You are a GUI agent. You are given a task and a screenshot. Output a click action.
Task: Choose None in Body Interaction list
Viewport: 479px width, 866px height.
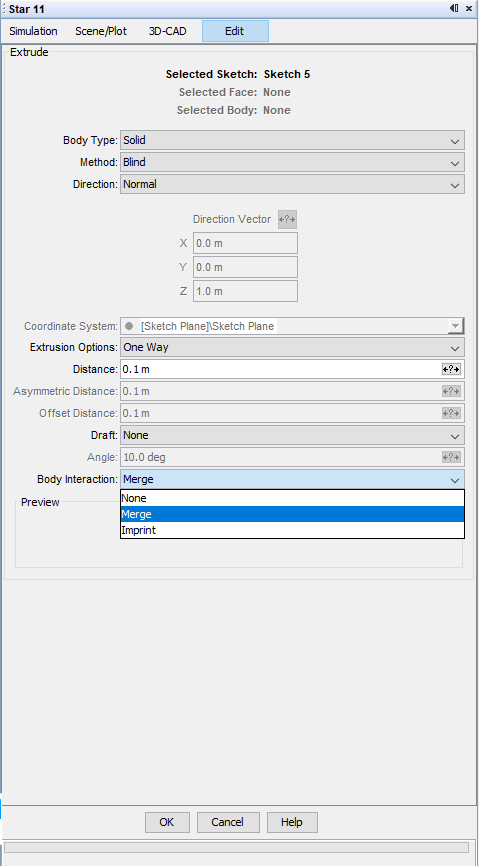click(x=292, y=498)
